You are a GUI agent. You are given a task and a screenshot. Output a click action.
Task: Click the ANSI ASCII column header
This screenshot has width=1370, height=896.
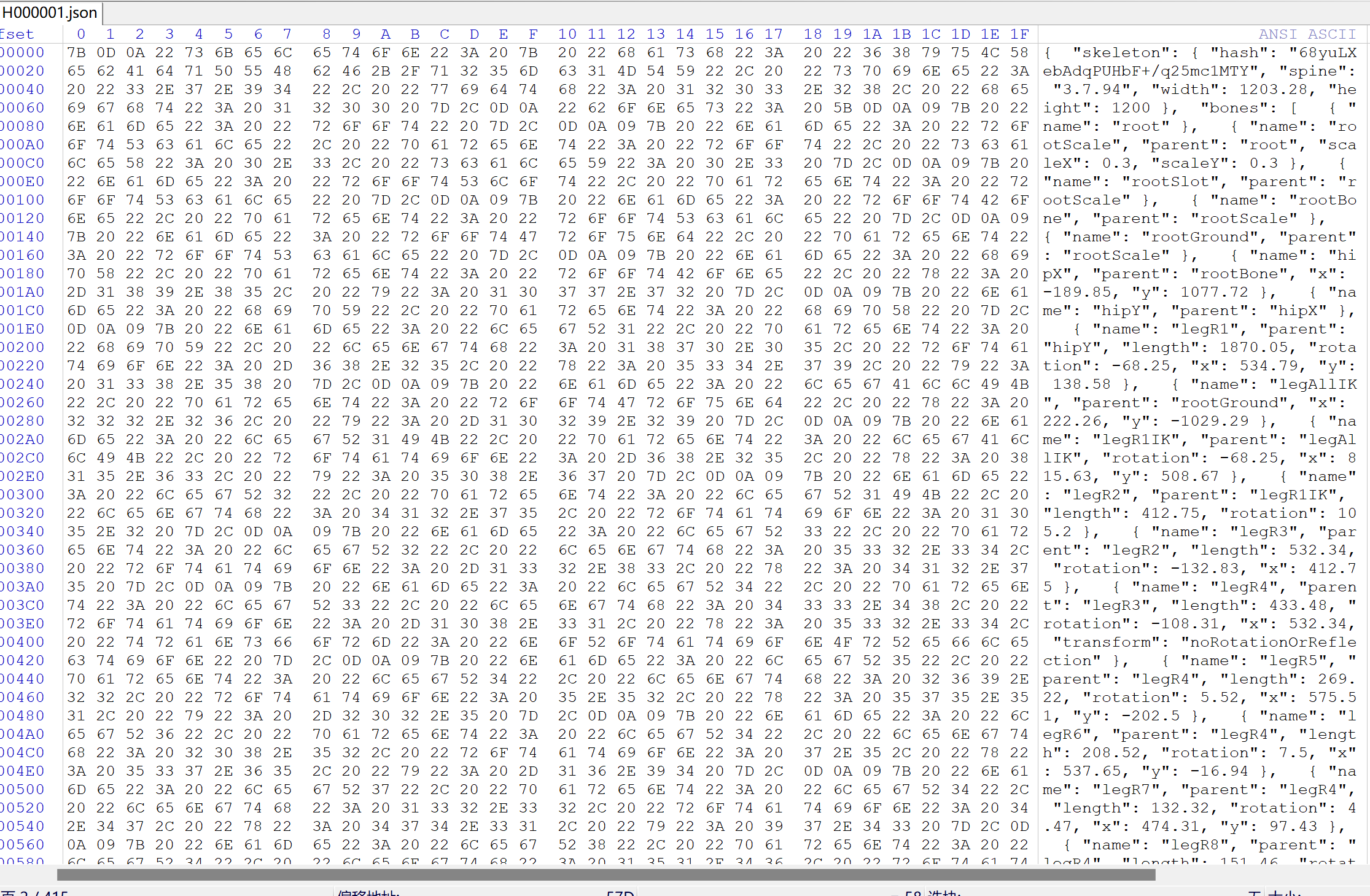coord(1307,34)
